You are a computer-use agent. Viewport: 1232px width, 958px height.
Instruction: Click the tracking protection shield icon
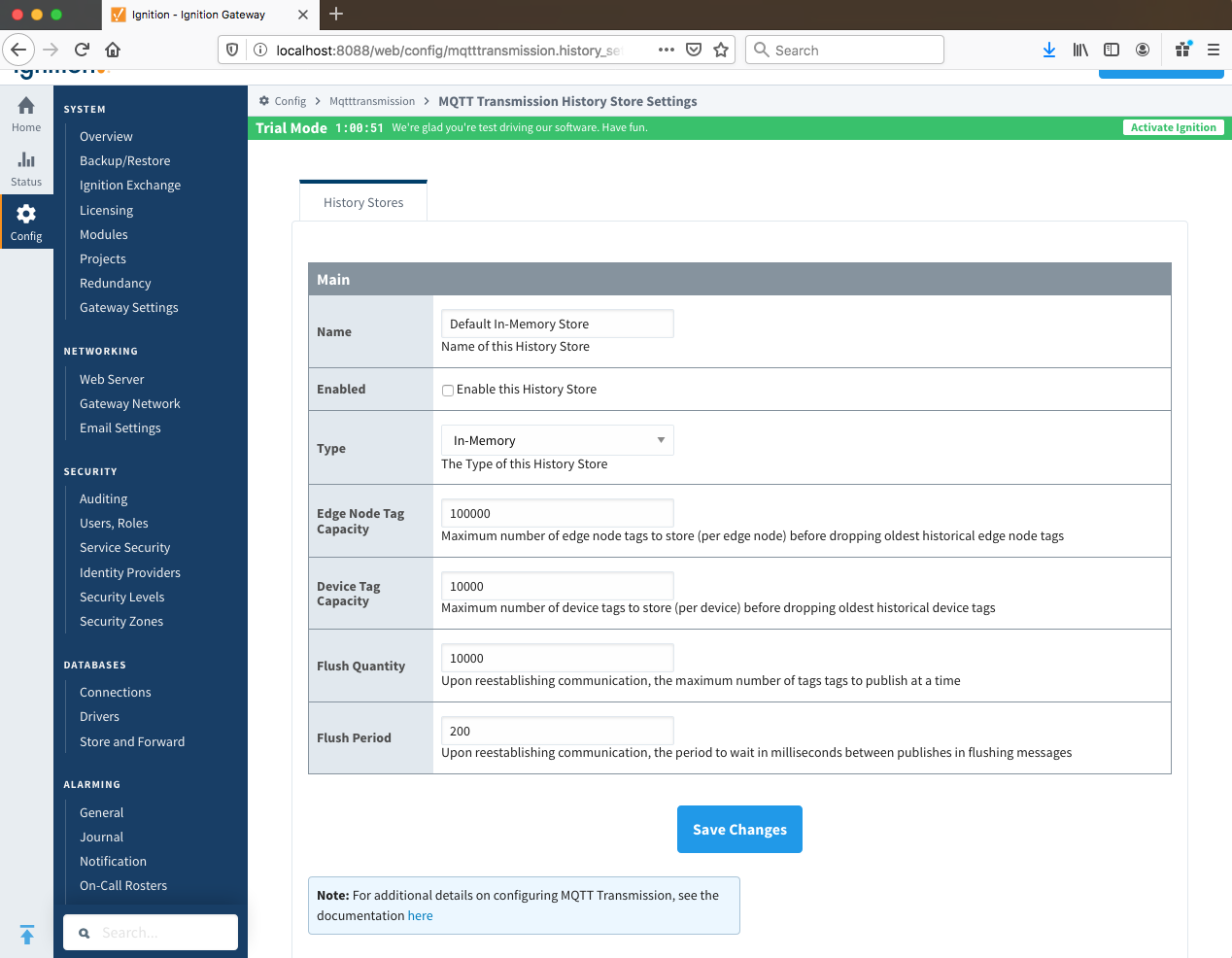(231, 50)
